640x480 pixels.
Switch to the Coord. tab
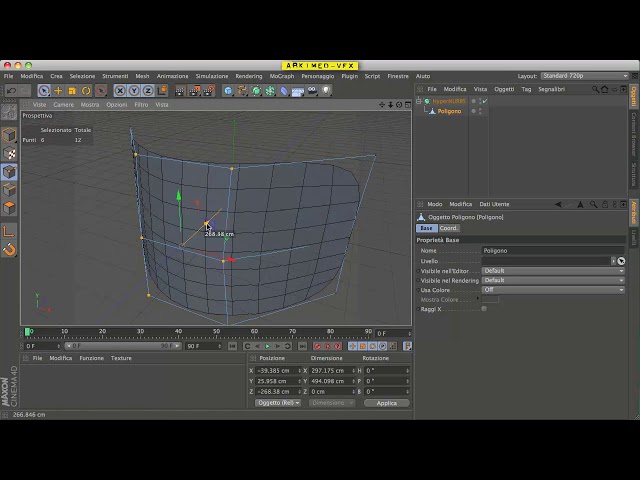coord(449,228)
